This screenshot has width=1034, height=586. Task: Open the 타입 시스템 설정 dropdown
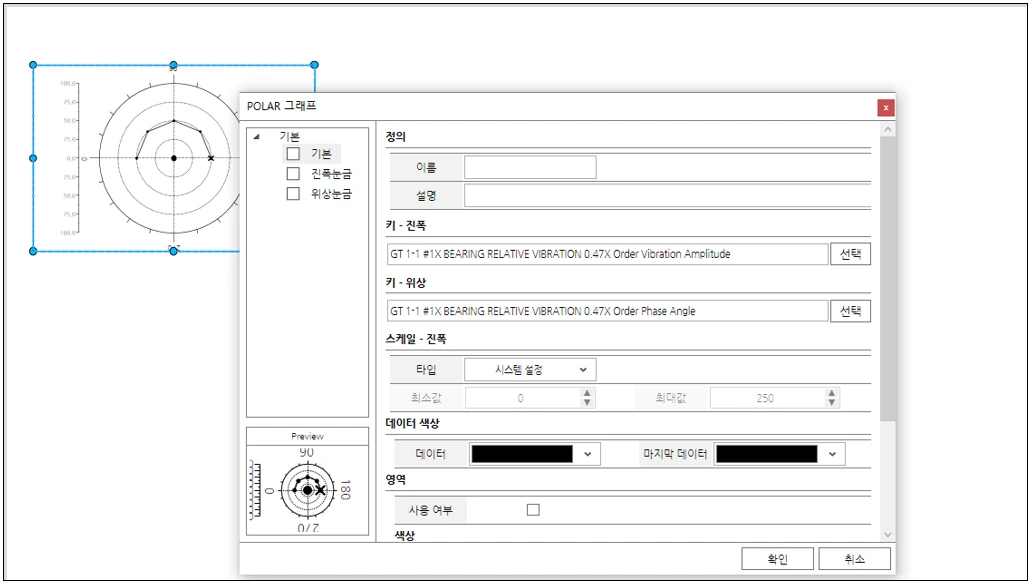coord(530,370)
